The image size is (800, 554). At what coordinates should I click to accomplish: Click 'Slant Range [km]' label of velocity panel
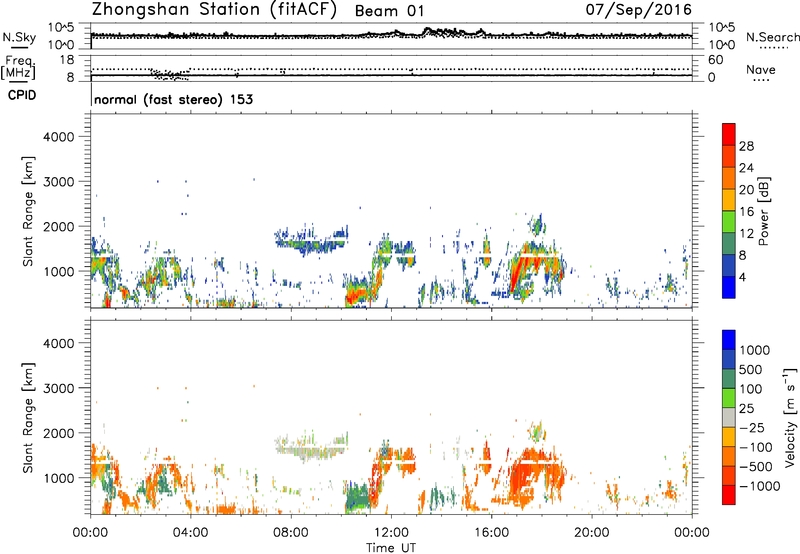click(x=28, y=418)
